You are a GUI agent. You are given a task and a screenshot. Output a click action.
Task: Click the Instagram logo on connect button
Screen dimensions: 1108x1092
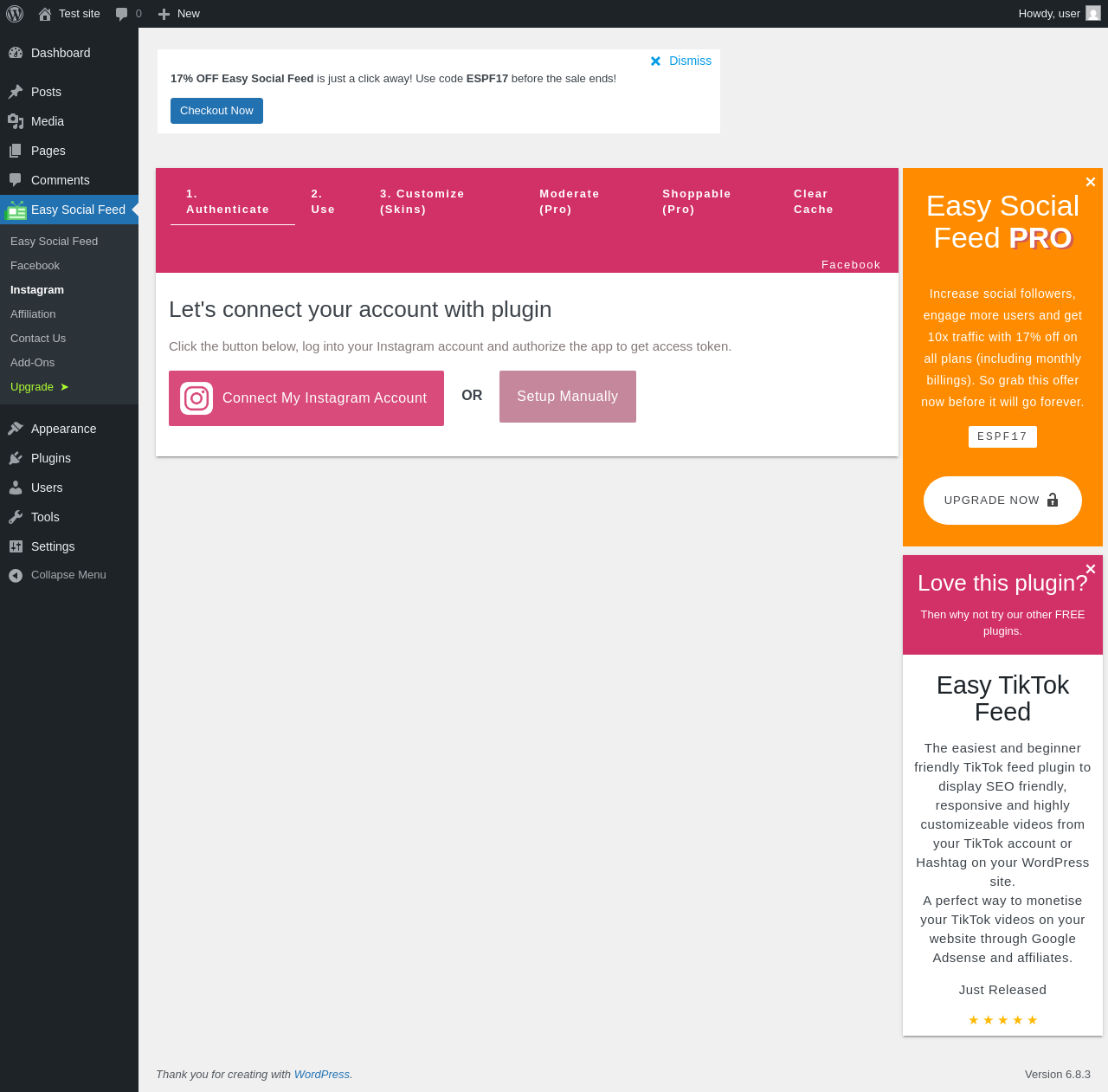(196, 398)
